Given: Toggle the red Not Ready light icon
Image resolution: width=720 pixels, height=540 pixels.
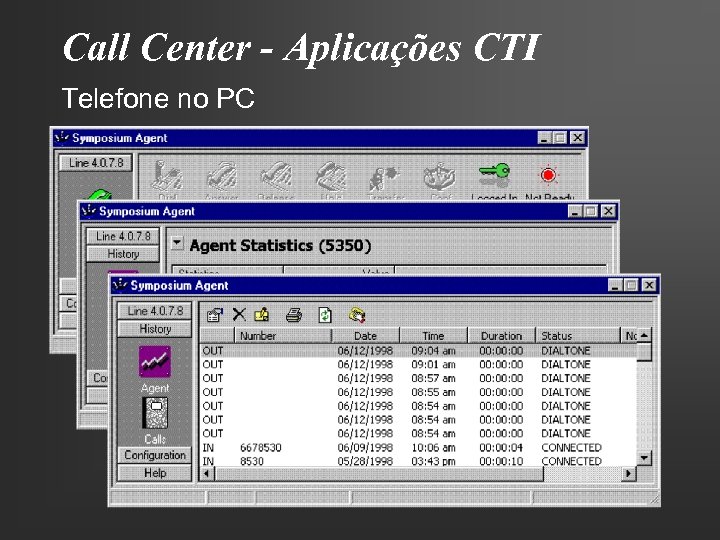Looking at the screenshot, I should click(x=548, y=175).
